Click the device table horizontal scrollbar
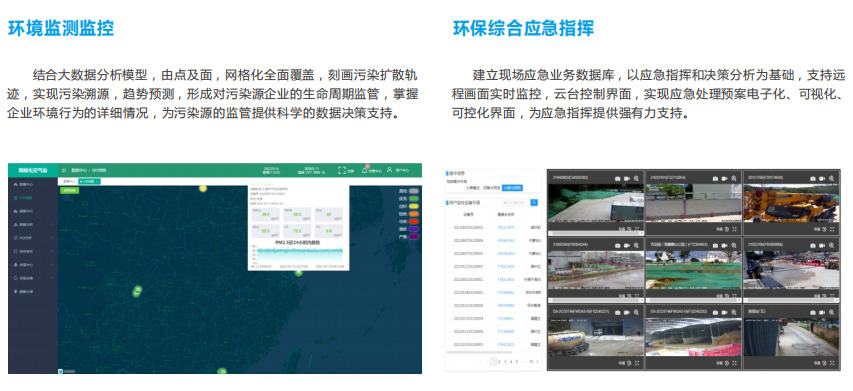The height and width of the screenshot is (391, 853). [x=480, y=352]
